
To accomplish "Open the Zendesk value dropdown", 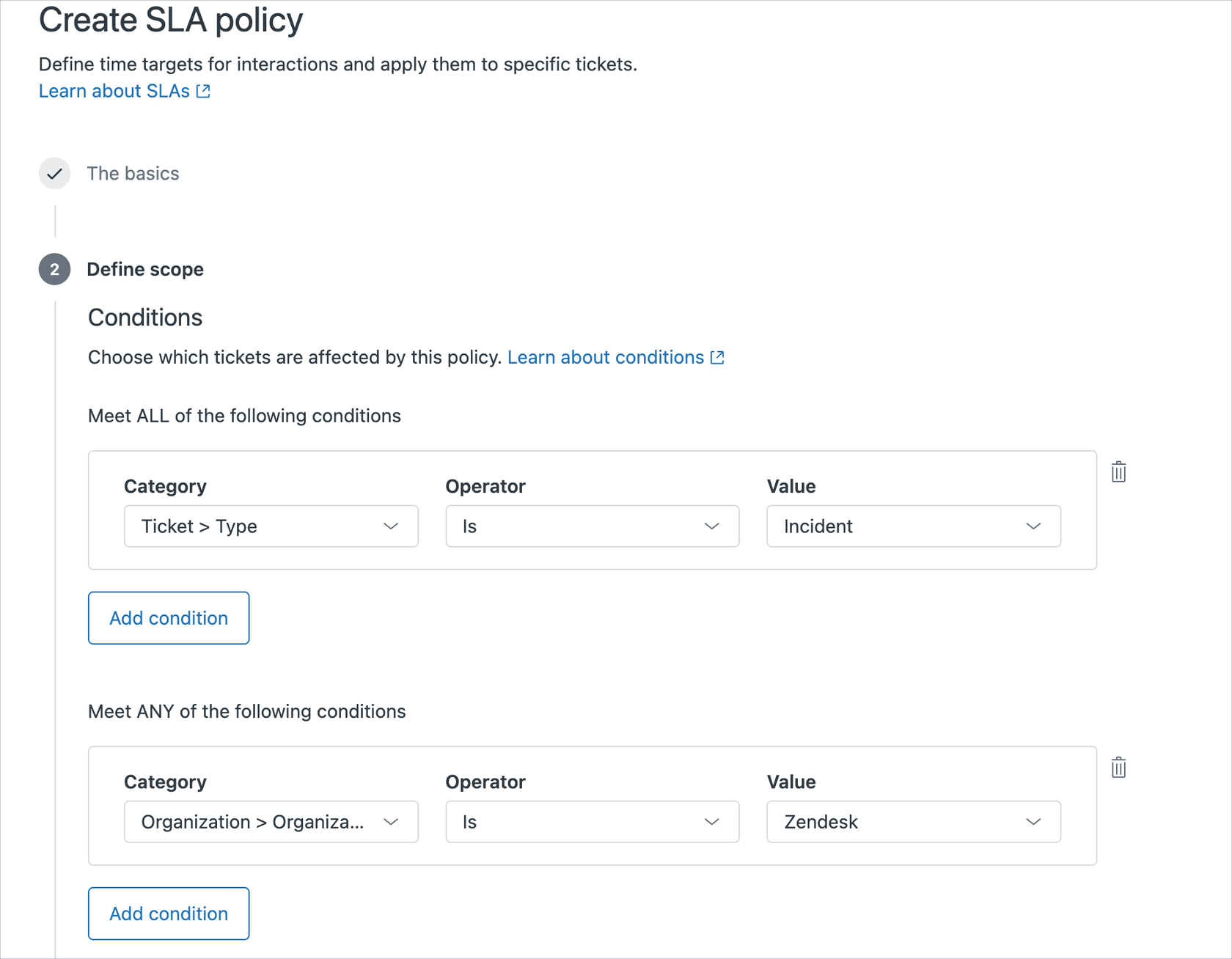I will click(x=913, y=822).
